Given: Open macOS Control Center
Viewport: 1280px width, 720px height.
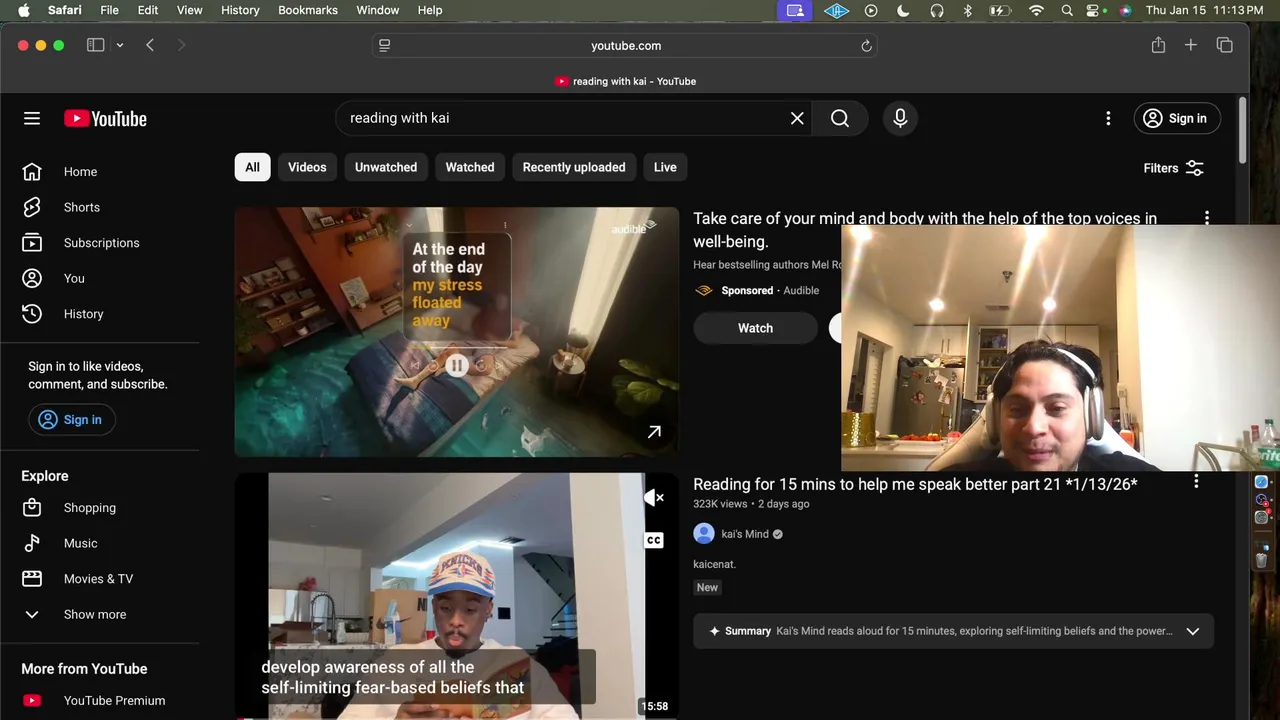Looking at the screenshot, I should pyautogui.click(x=1095, y=10).
